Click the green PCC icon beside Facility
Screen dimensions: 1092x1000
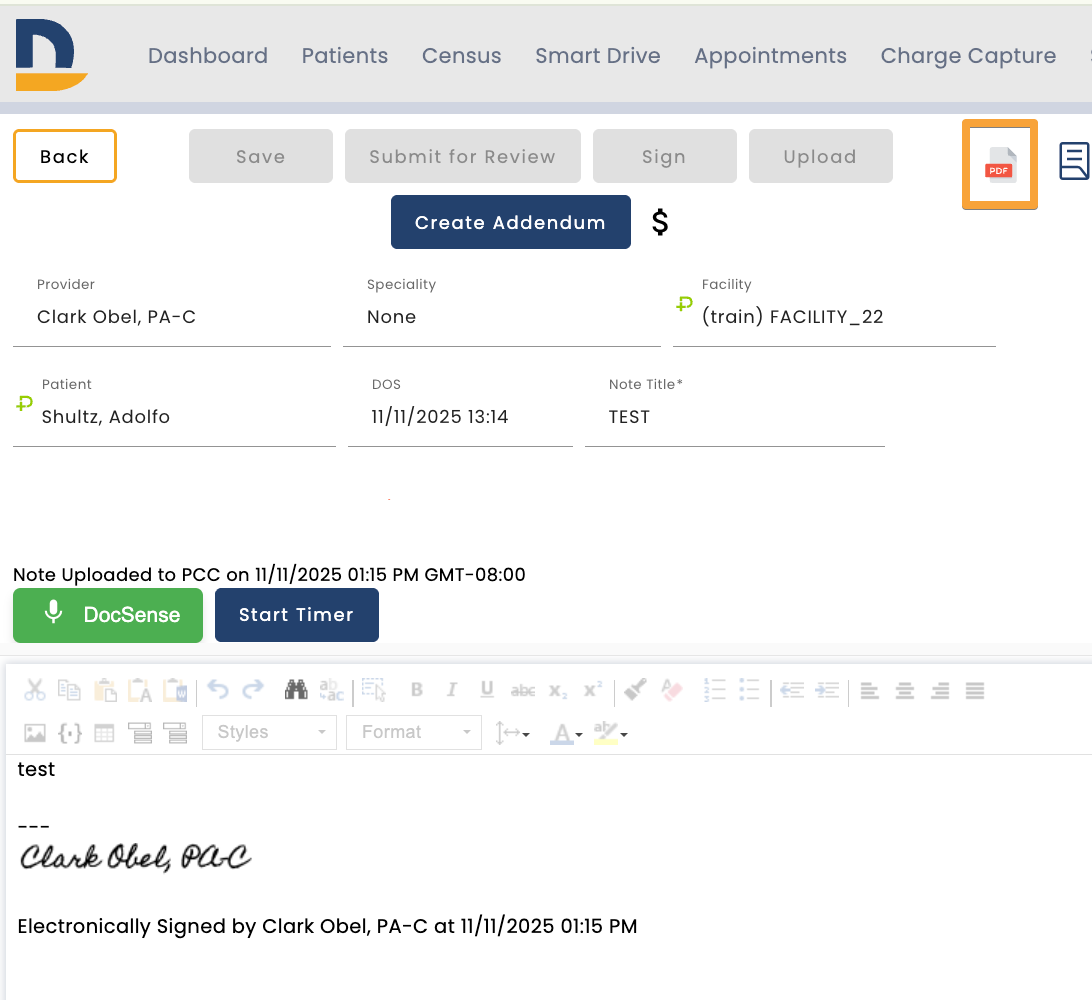point(685,304)
